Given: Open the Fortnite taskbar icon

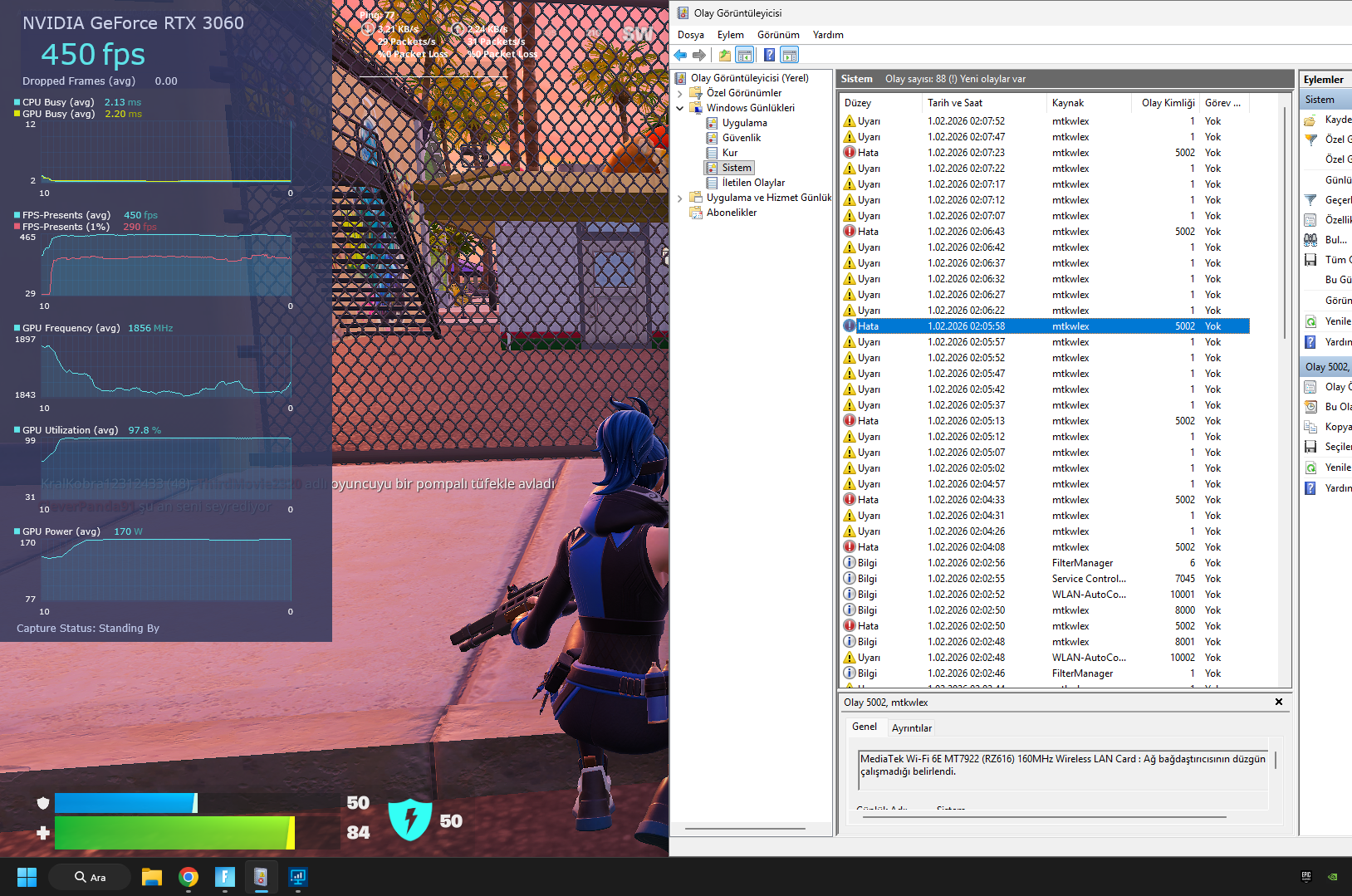Looking at the screenshot, I should [x=225, y=877].
